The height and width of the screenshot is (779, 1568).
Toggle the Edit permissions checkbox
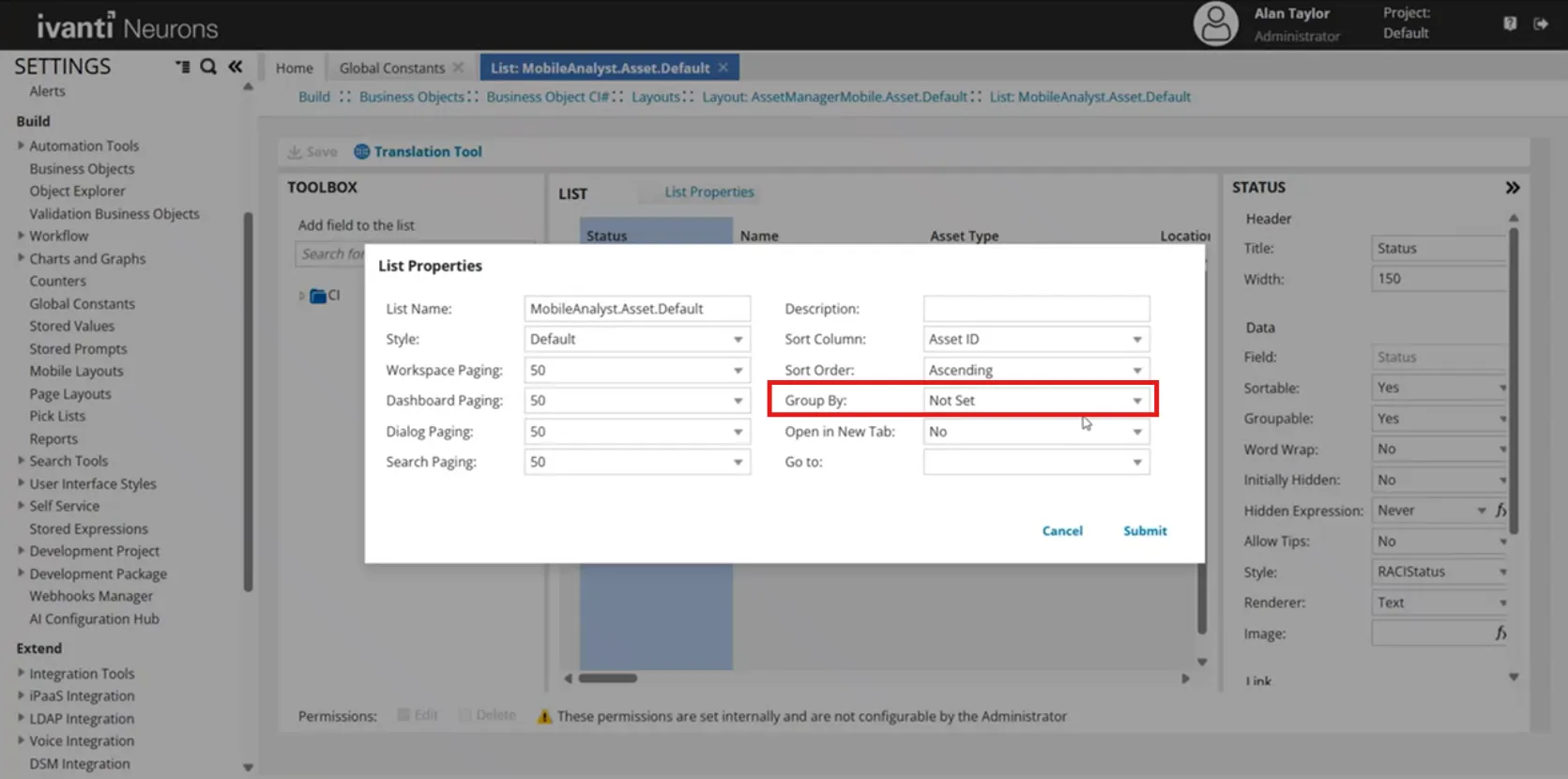click(403, 715)
